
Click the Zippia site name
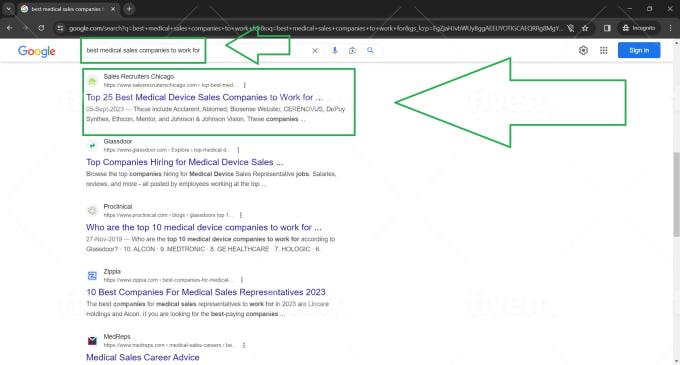pyautogui.click(x=112, y=271)
